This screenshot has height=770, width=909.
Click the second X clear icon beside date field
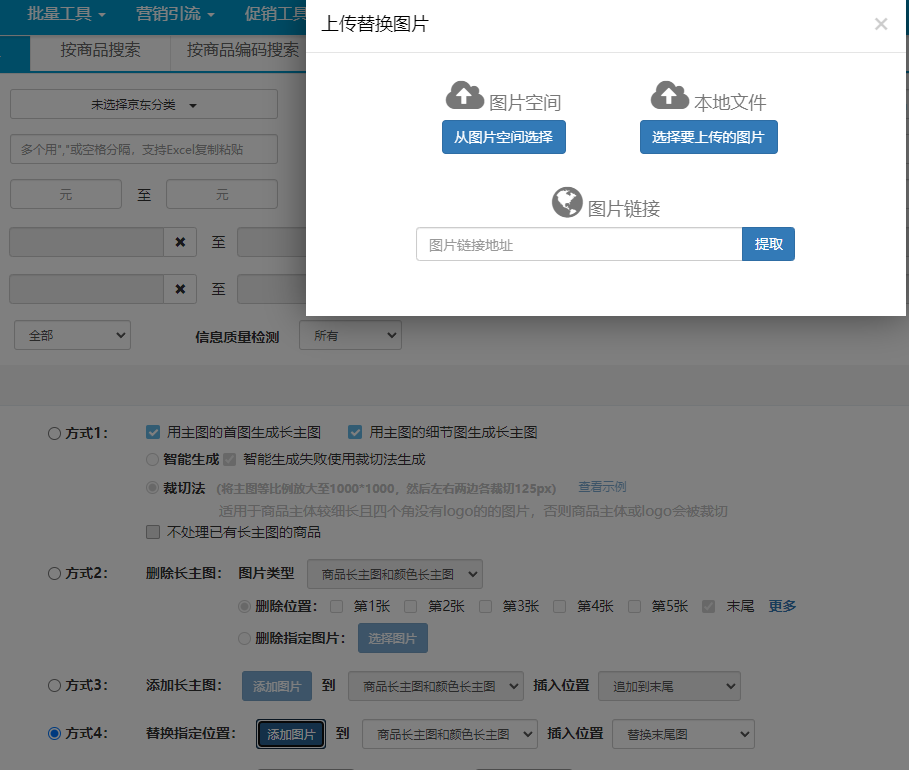tap(180, 289)
